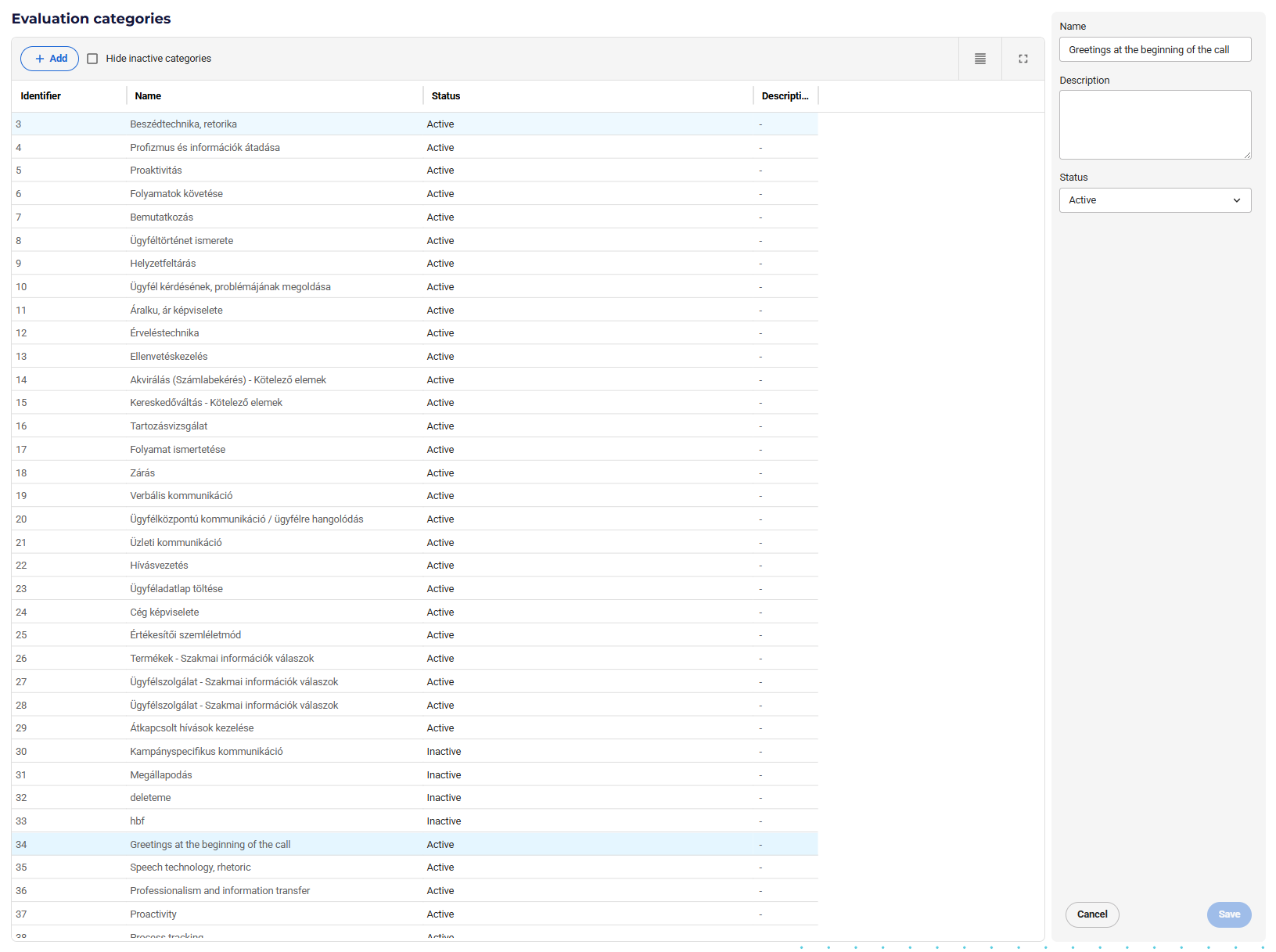
Task: Open the Status dropdown in edit panel
Action: (x=1155, y=200)
